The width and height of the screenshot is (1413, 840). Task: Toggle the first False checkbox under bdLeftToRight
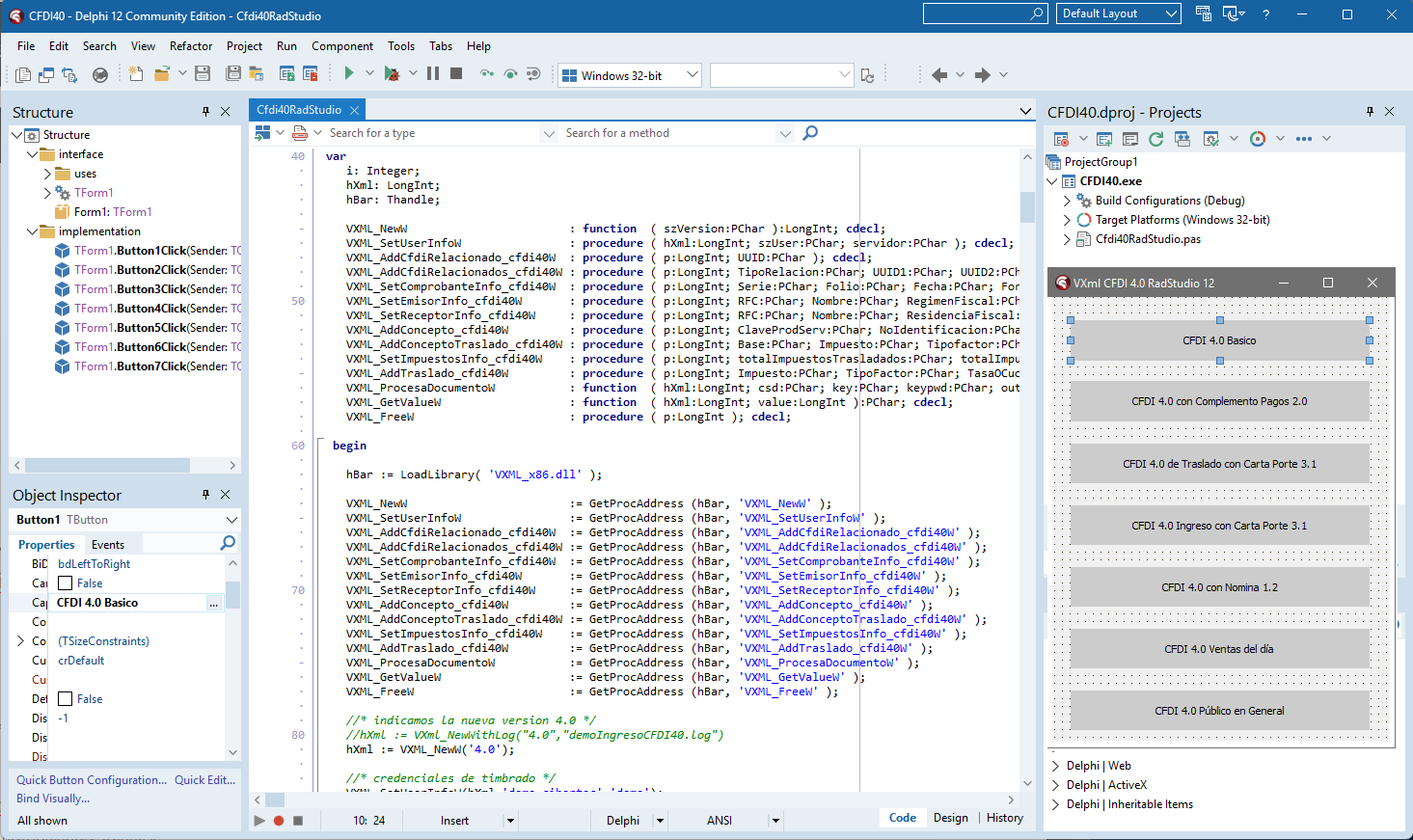tap(66, 583)
